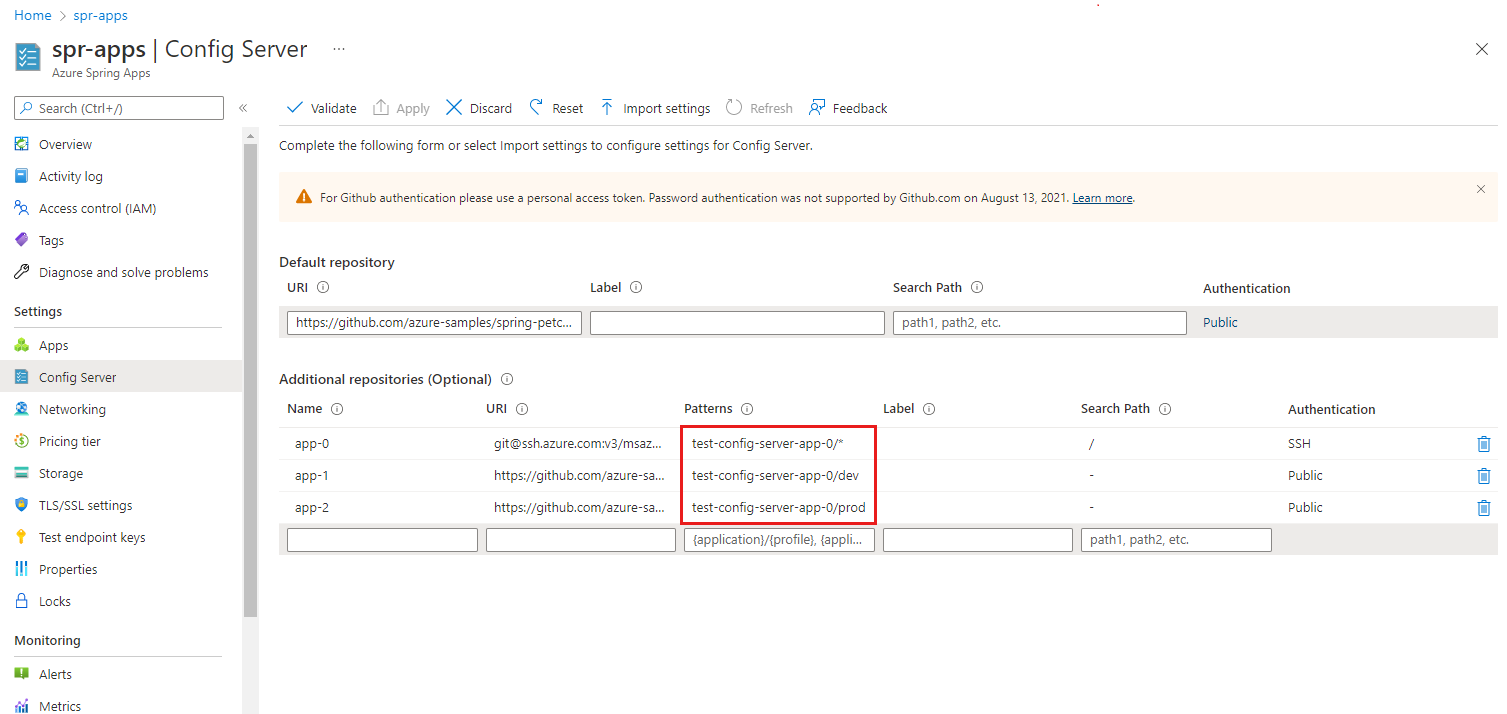Show info tooltip for Name column
1507x714 pixels.
coord(336,409)
